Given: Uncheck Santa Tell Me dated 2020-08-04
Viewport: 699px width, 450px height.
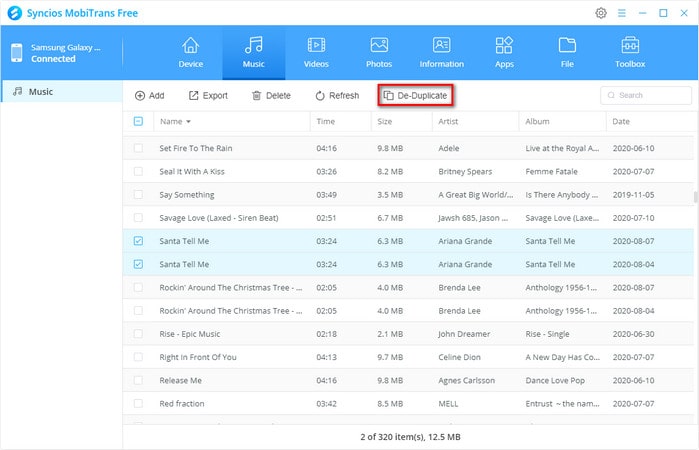Looking at the screenshot, I should click(x=138, y=264).
